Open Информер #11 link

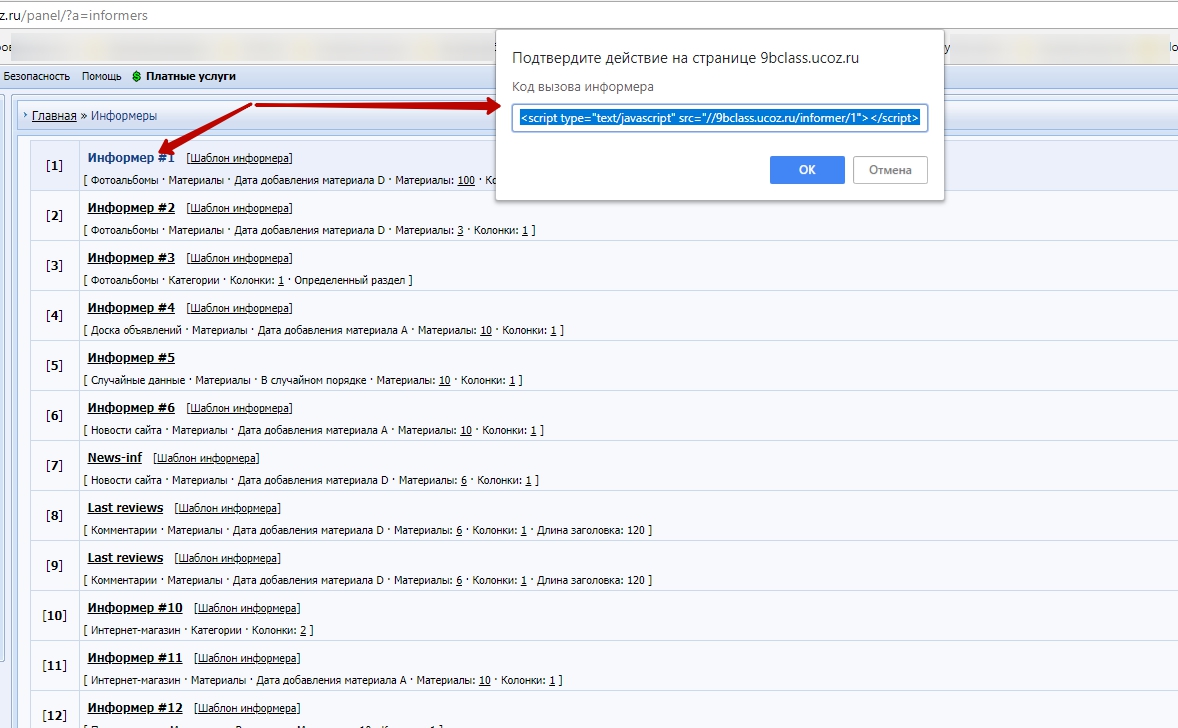[x=135, y=658]
